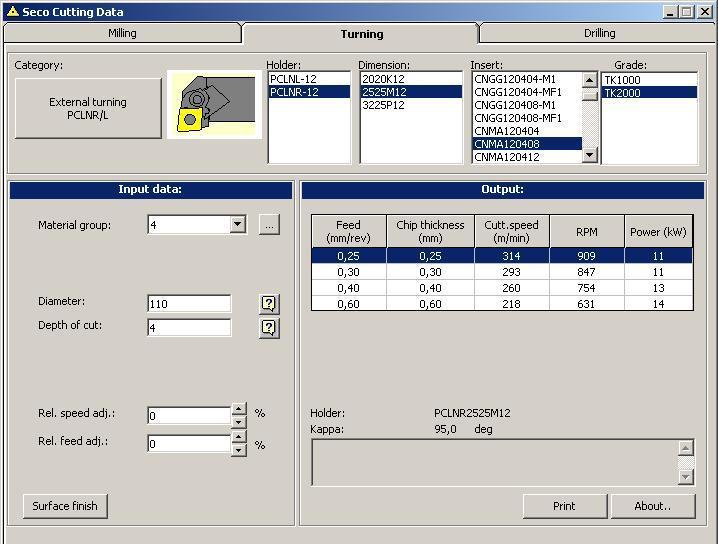
Task: Click inside the empty notes text box
Action: coord(495,462)
